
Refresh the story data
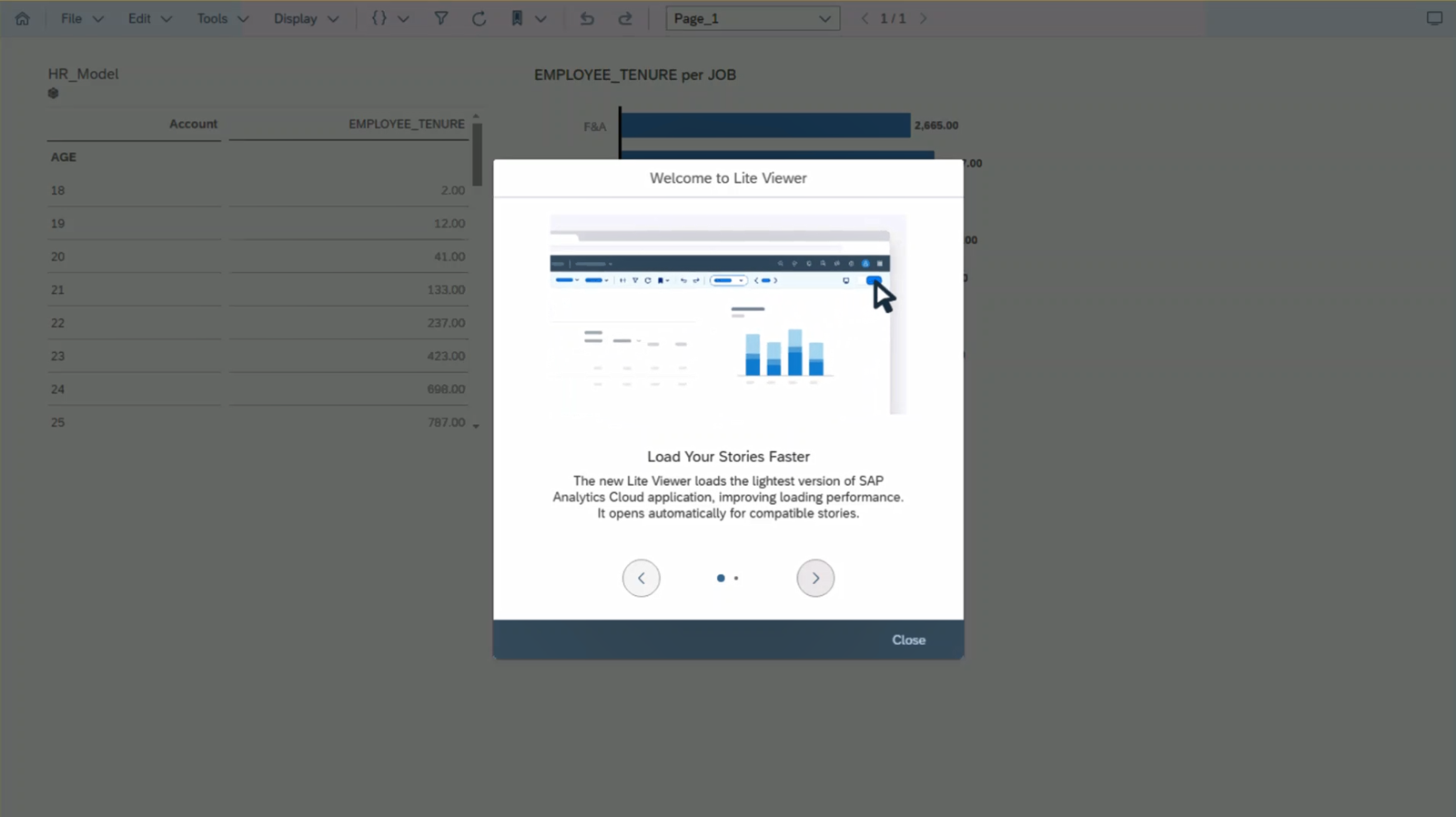pos(479,18)
